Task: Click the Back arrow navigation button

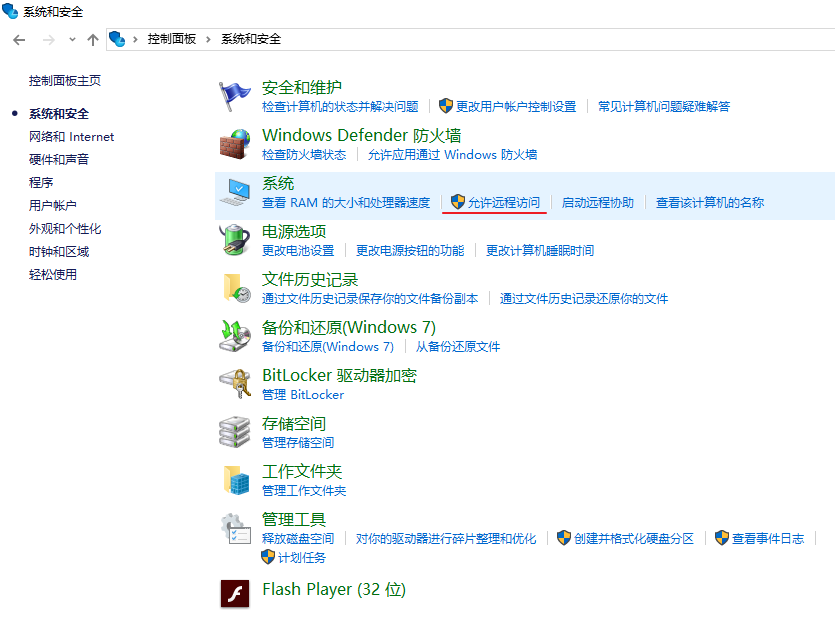Action: point(19,39)
